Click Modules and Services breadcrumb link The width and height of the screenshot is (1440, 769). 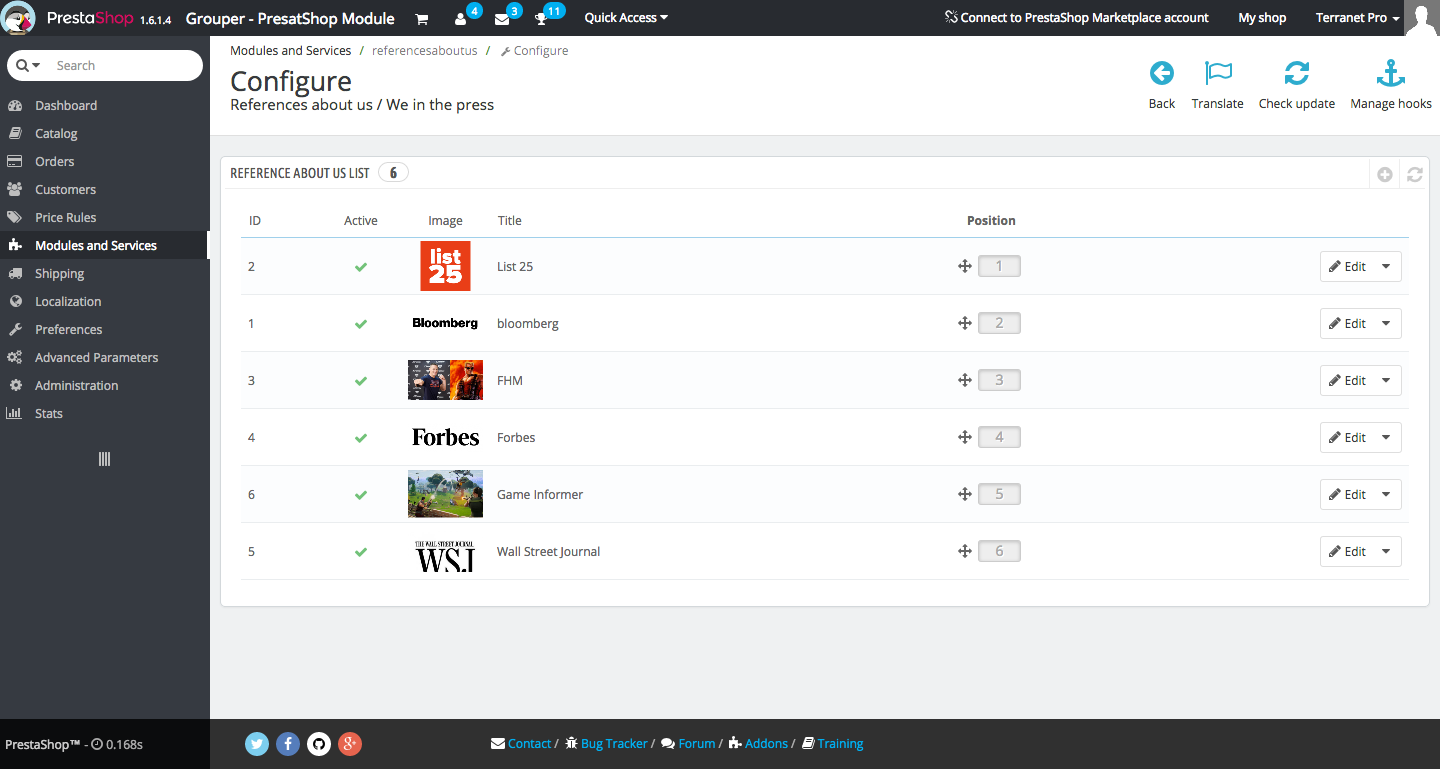click(291, 50)
